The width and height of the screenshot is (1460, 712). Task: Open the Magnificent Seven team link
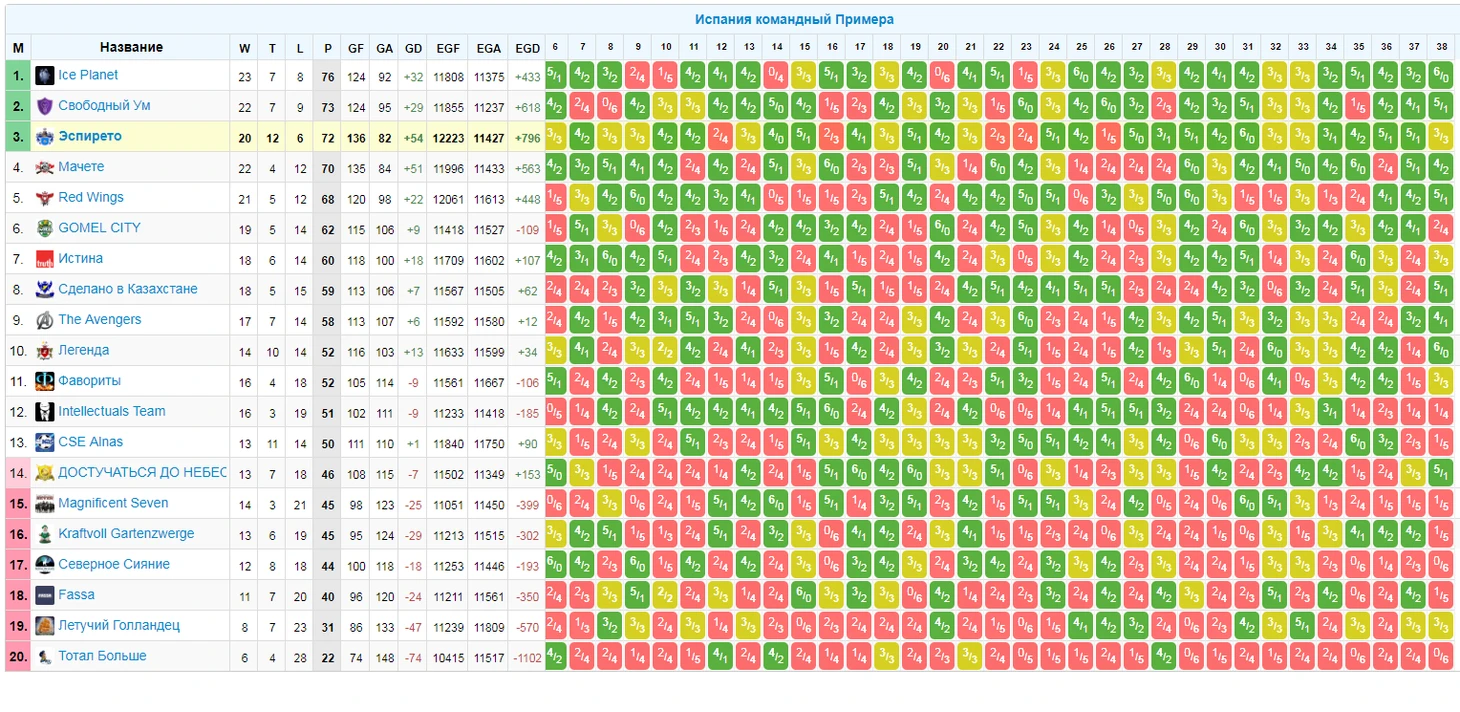(x=113, y=503)
